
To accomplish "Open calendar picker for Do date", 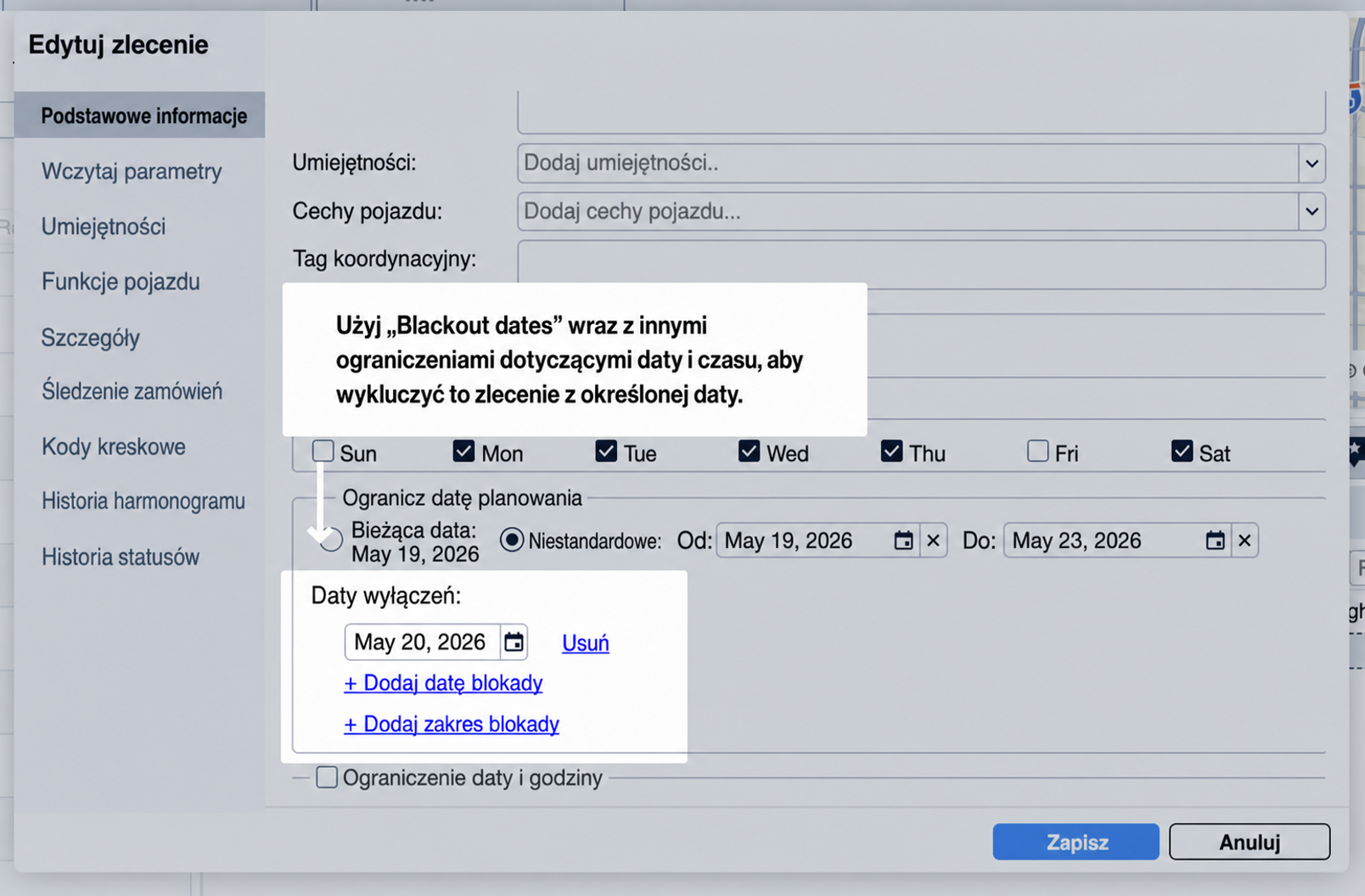I will click(1215, 540).
